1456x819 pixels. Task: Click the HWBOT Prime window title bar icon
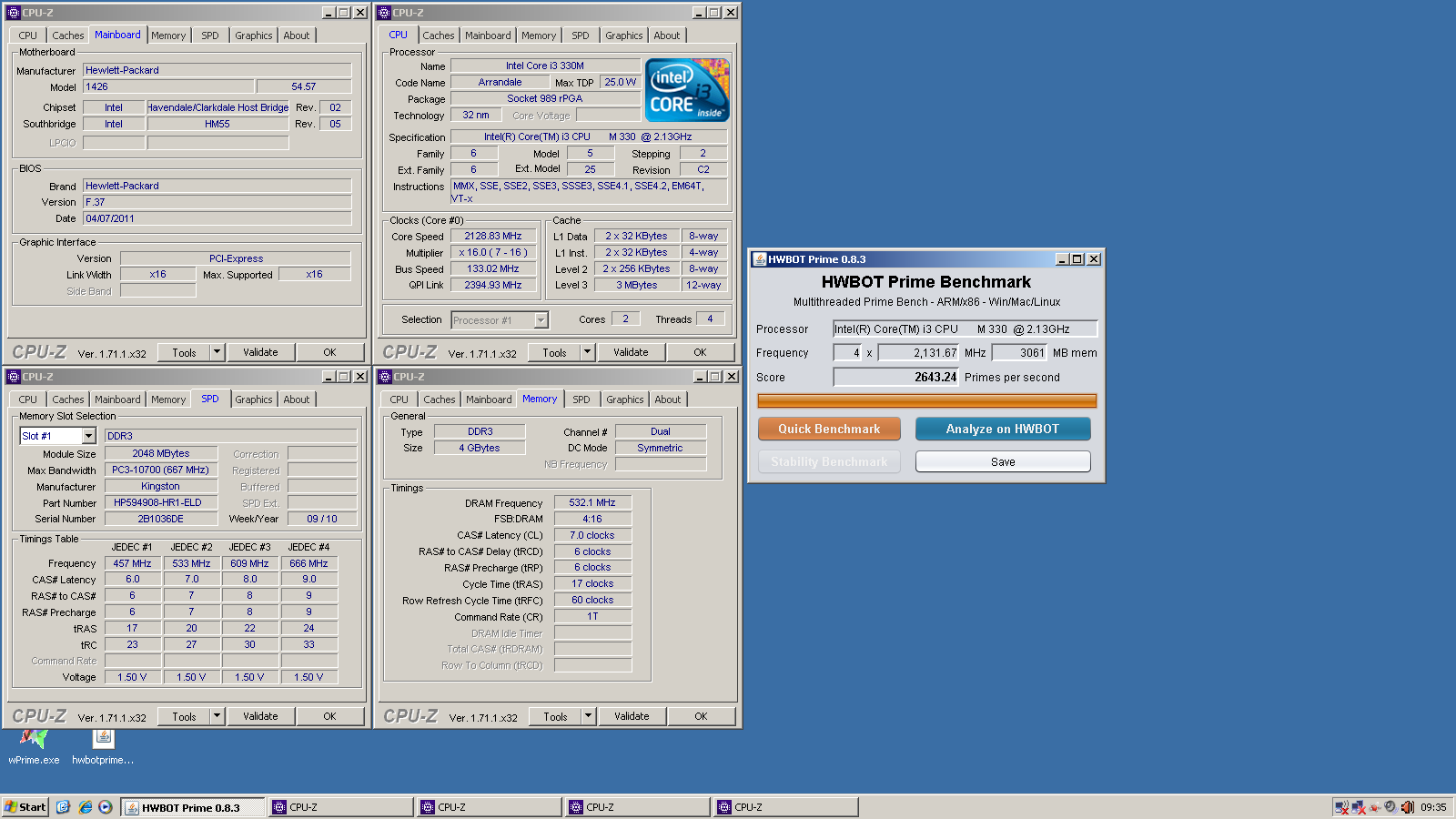click(x=759, y=259)
